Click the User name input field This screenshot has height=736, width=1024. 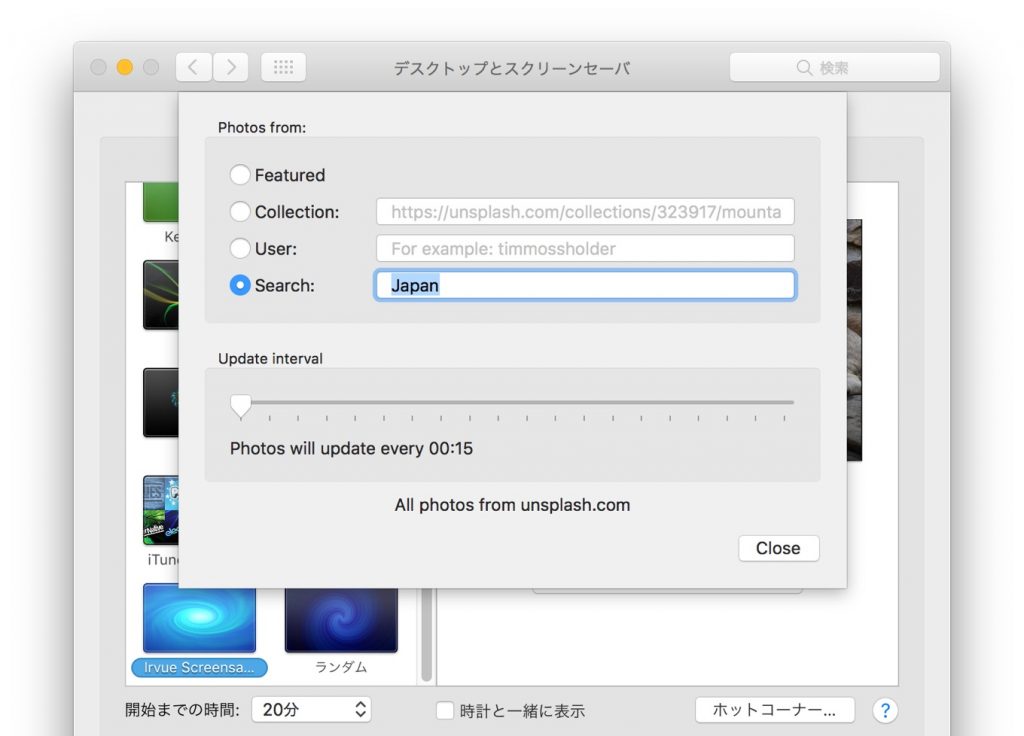[585, 248]
